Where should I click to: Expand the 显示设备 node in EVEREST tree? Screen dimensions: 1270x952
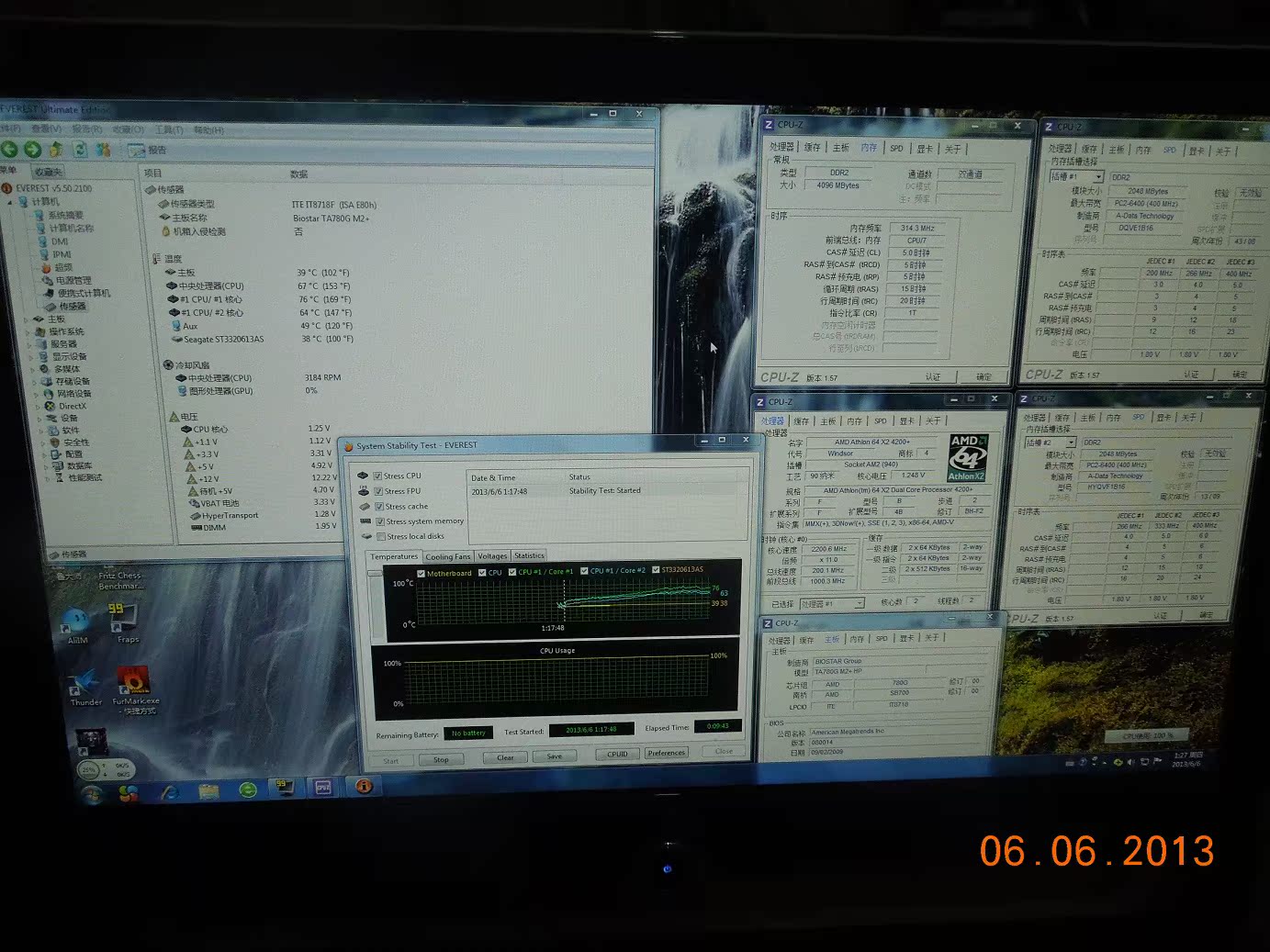click(x=29, y=356)
